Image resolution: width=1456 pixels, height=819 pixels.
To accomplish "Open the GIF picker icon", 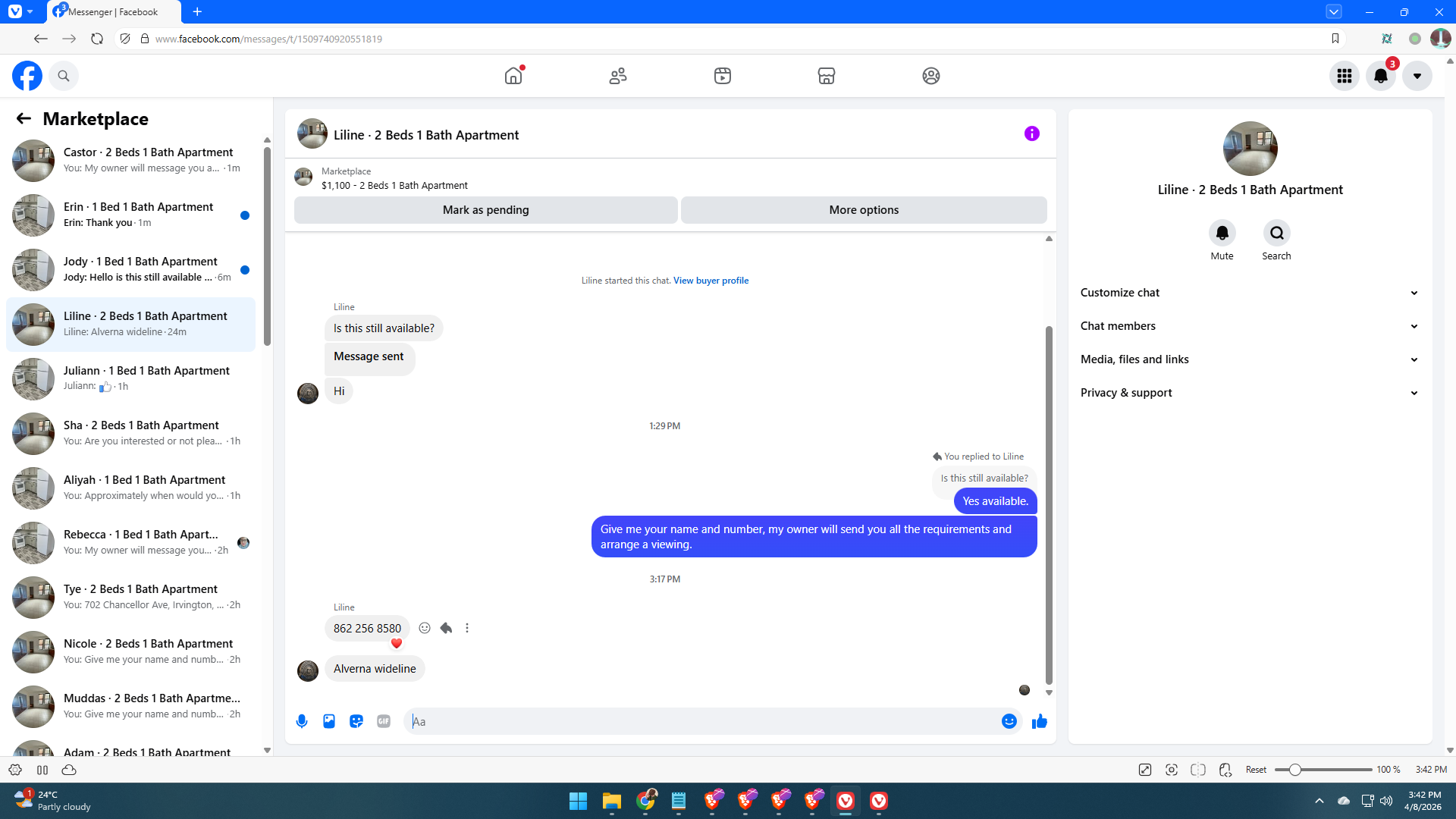I will [x=384, y=721].
